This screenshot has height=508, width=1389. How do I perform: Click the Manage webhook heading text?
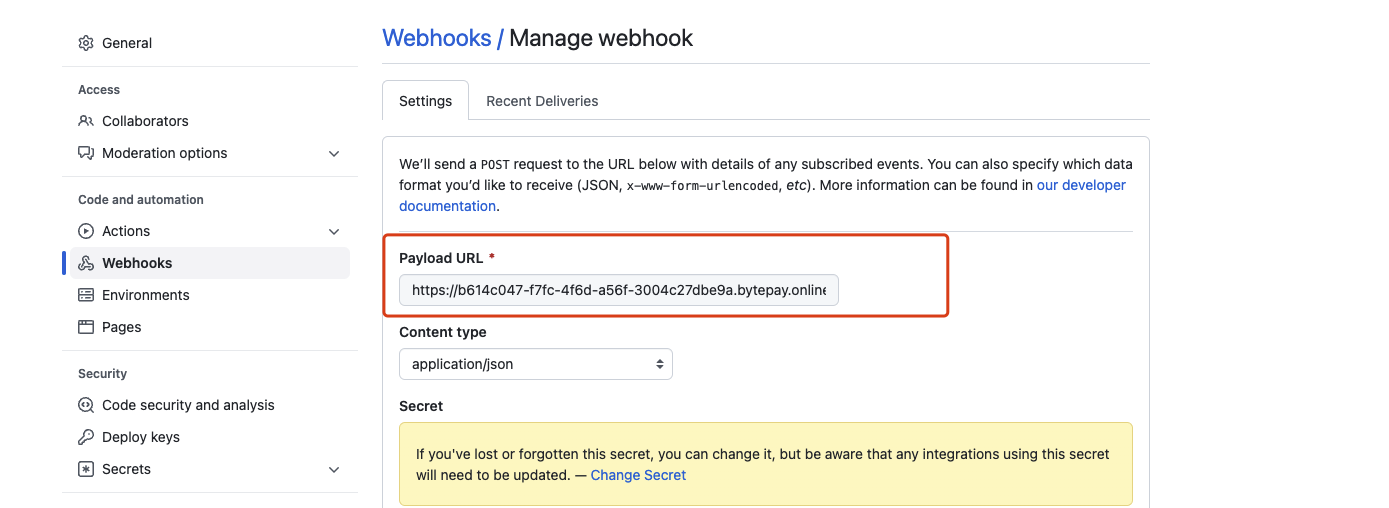click(601, 38)
